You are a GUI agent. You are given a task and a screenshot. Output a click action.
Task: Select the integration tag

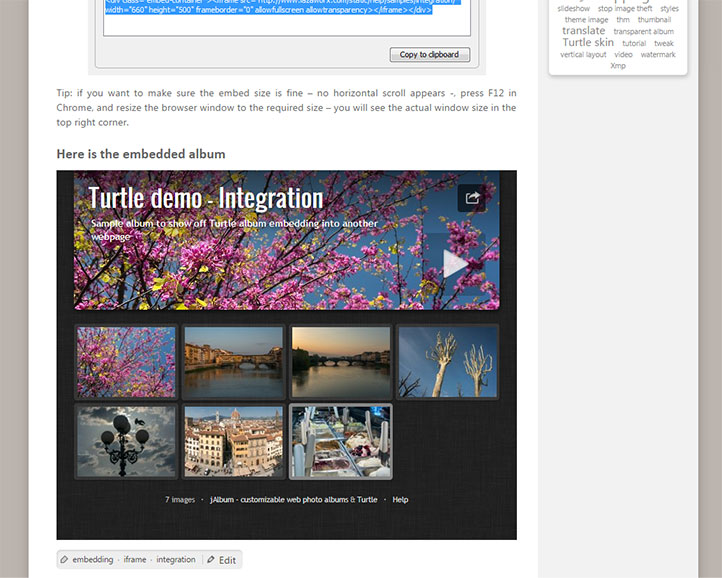click(176, 560)
